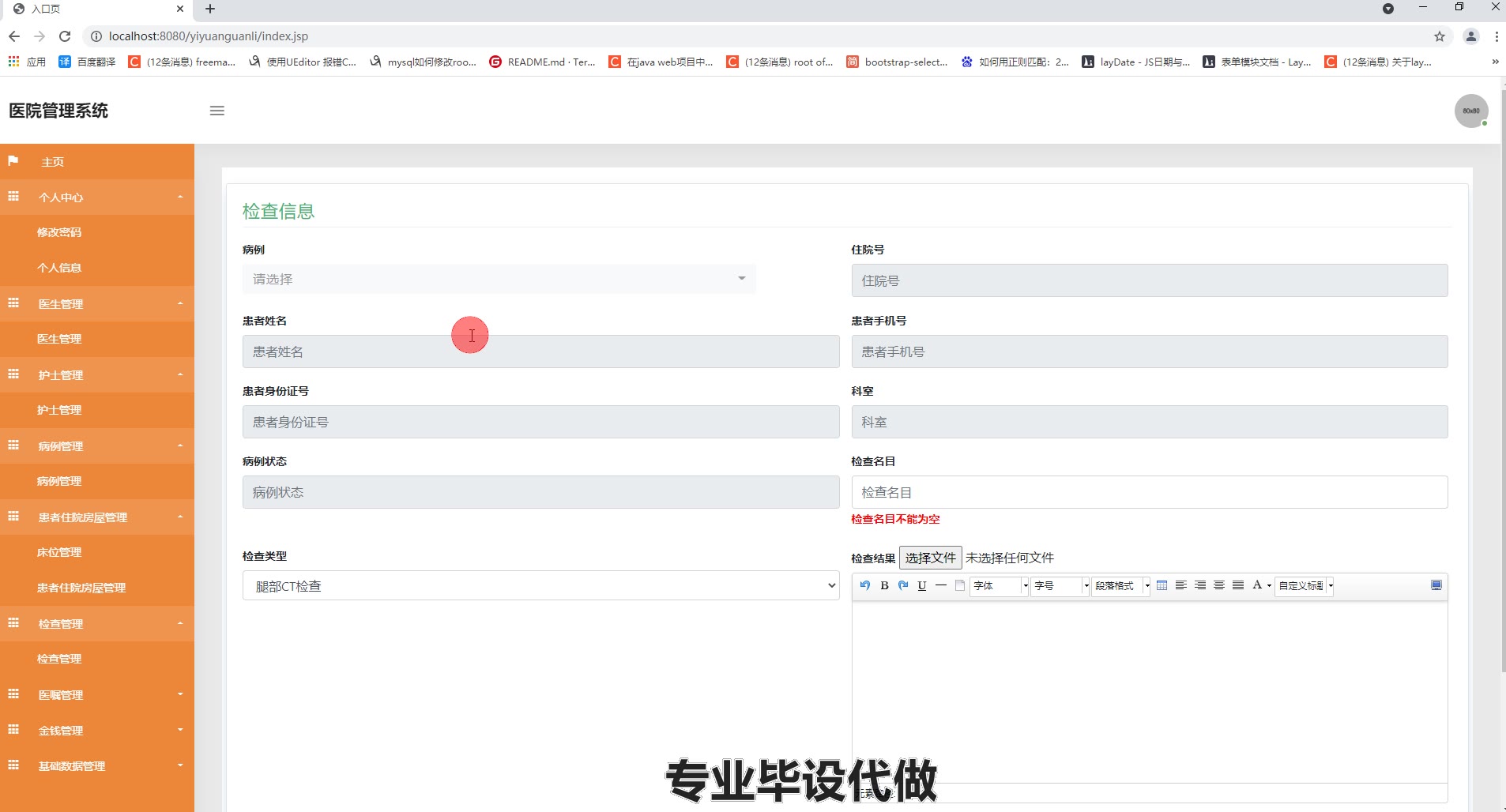Click the hamburger menu icon beside title
The image size is (1506, 812).
tap(217, 111)
